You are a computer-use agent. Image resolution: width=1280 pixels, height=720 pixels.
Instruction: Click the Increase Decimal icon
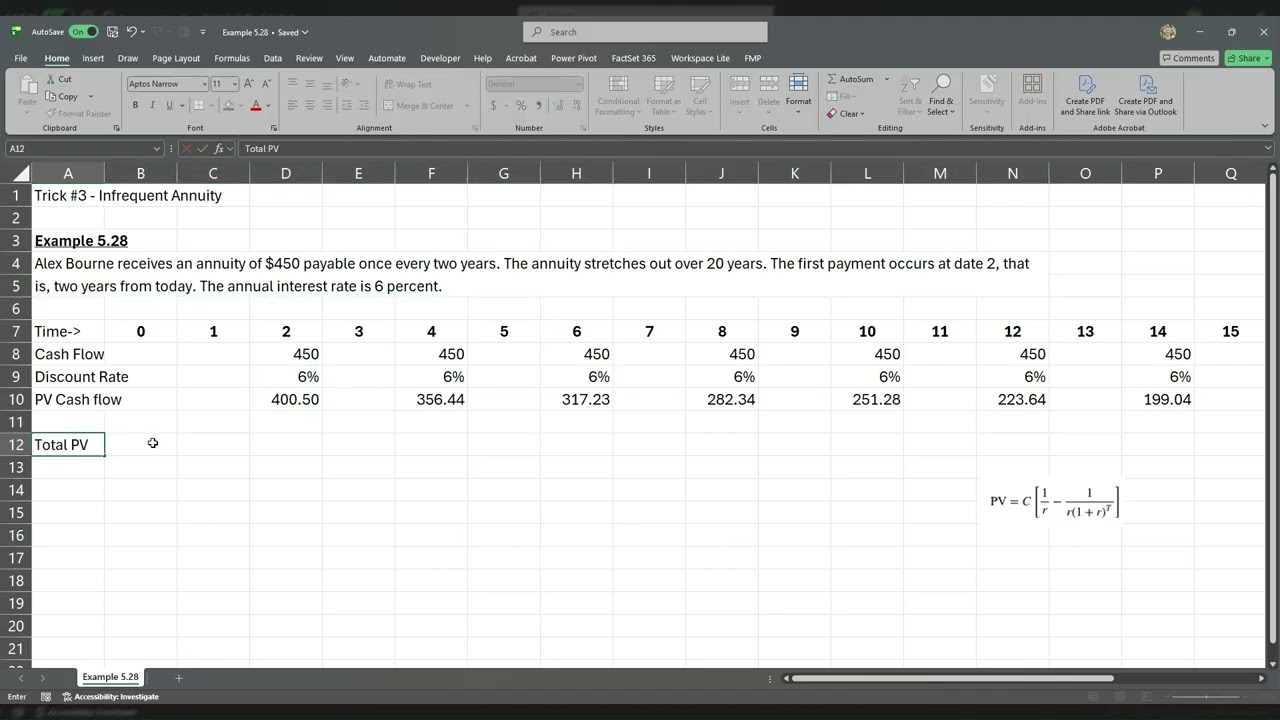[556, 105]
